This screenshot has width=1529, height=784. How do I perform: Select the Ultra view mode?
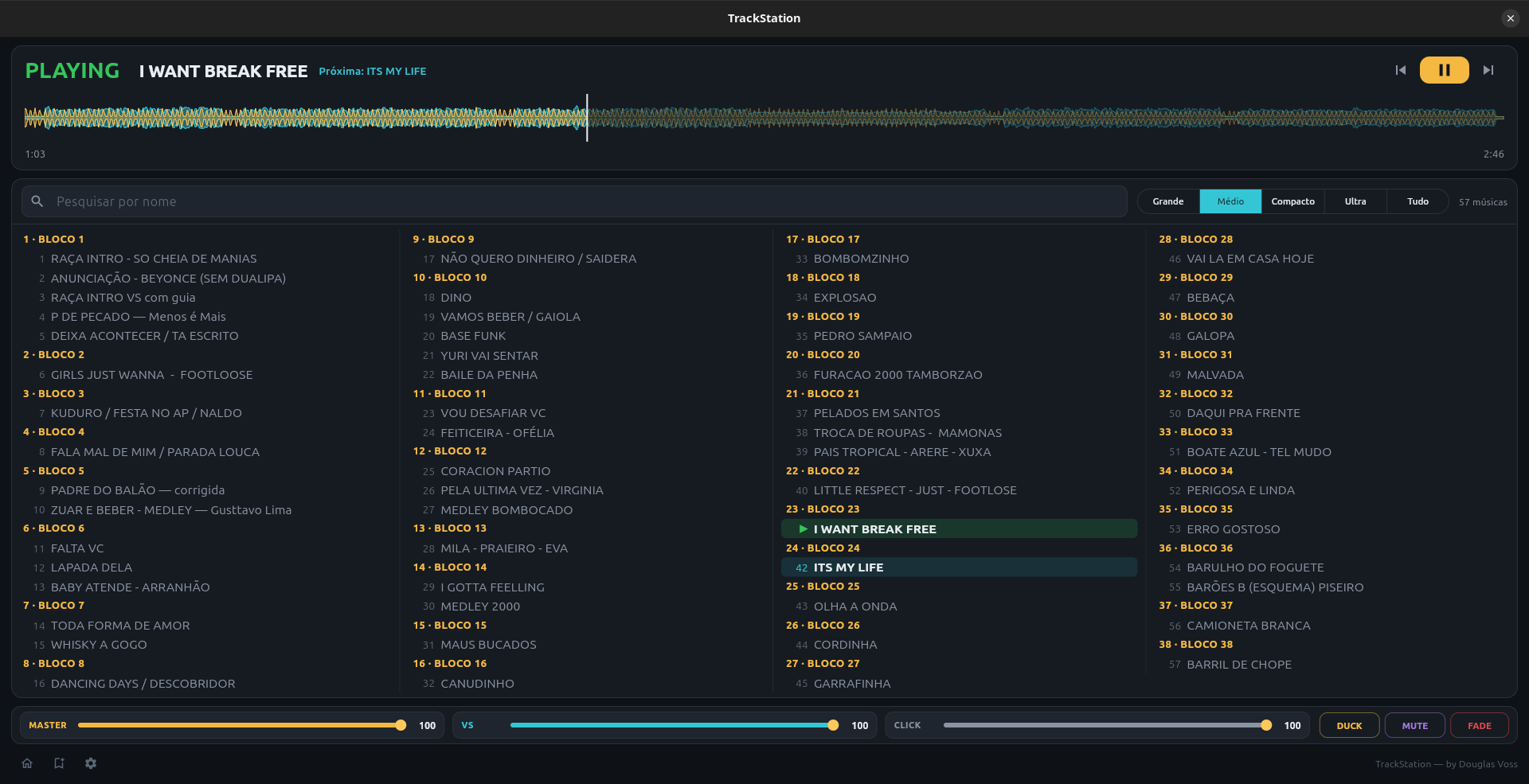click(1355, 201)
